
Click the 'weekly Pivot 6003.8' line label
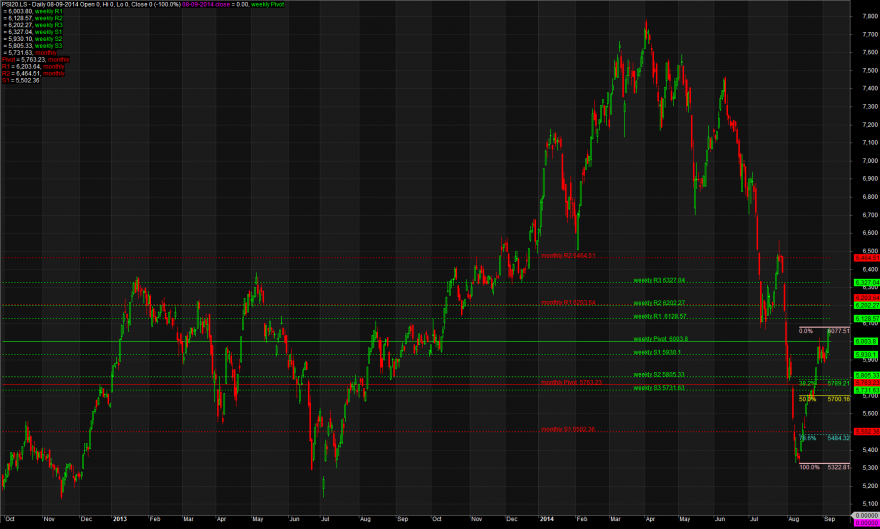[661, 339]
